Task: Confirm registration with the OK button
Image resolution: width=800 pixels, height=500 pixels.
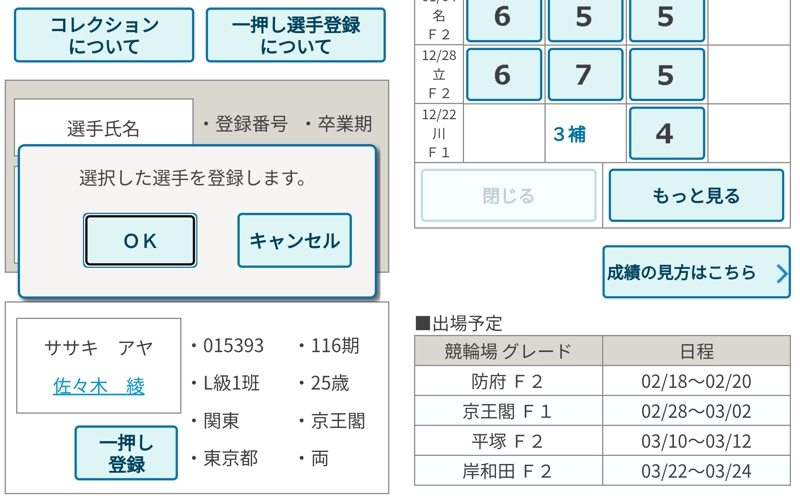Action: point(140,240)
